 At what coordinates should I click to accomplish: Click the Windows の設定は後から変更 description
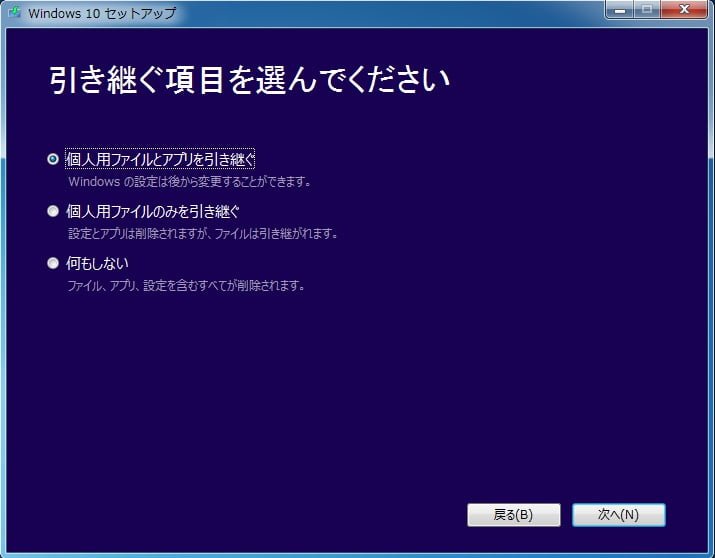point(189,182)
